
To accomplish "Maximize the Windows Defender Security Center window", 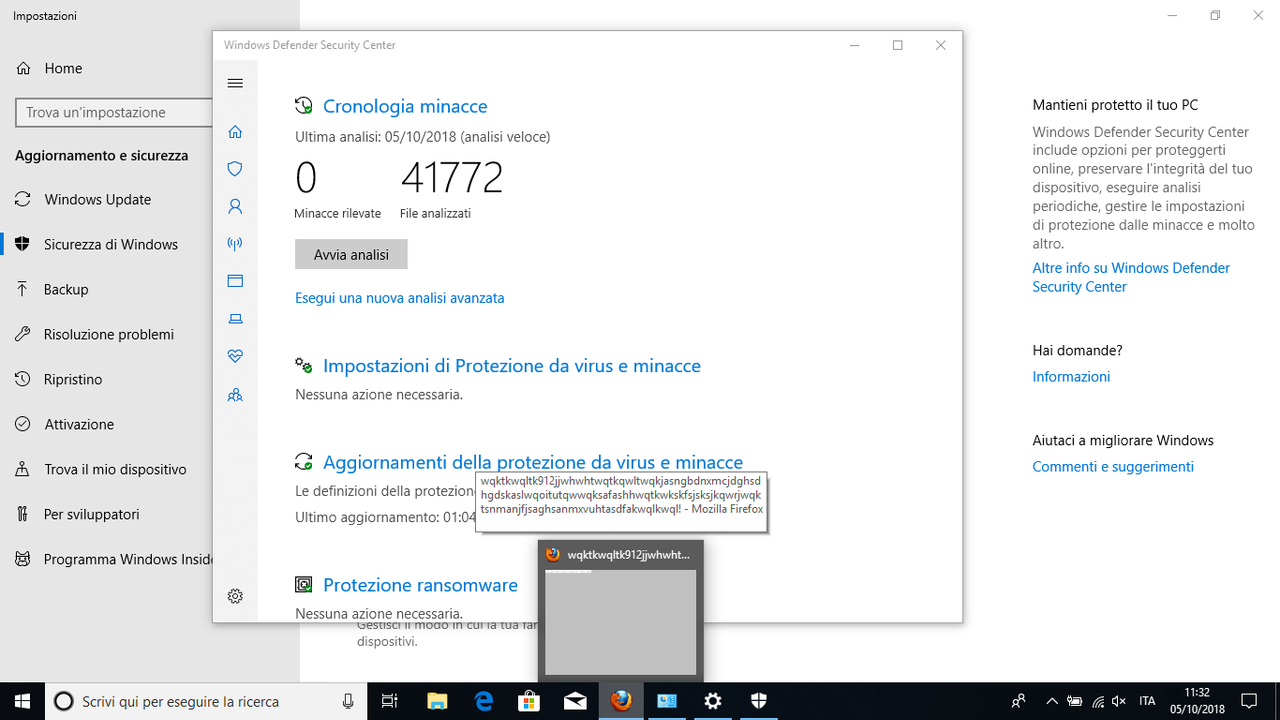I will click(x=898, y=45).
